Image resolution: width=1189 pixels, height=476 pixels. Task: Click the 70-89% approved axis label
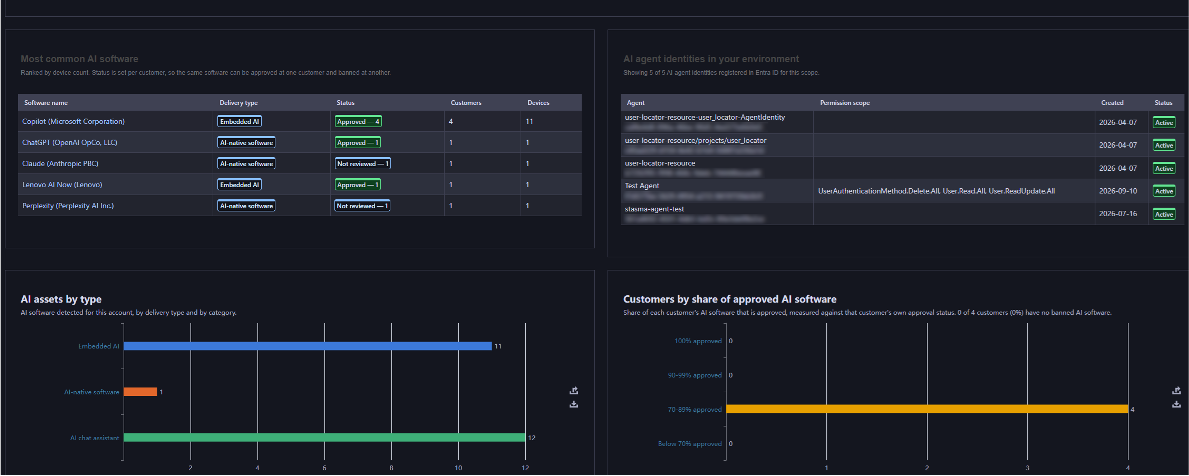pyautogui.click(x=697, y=409)
